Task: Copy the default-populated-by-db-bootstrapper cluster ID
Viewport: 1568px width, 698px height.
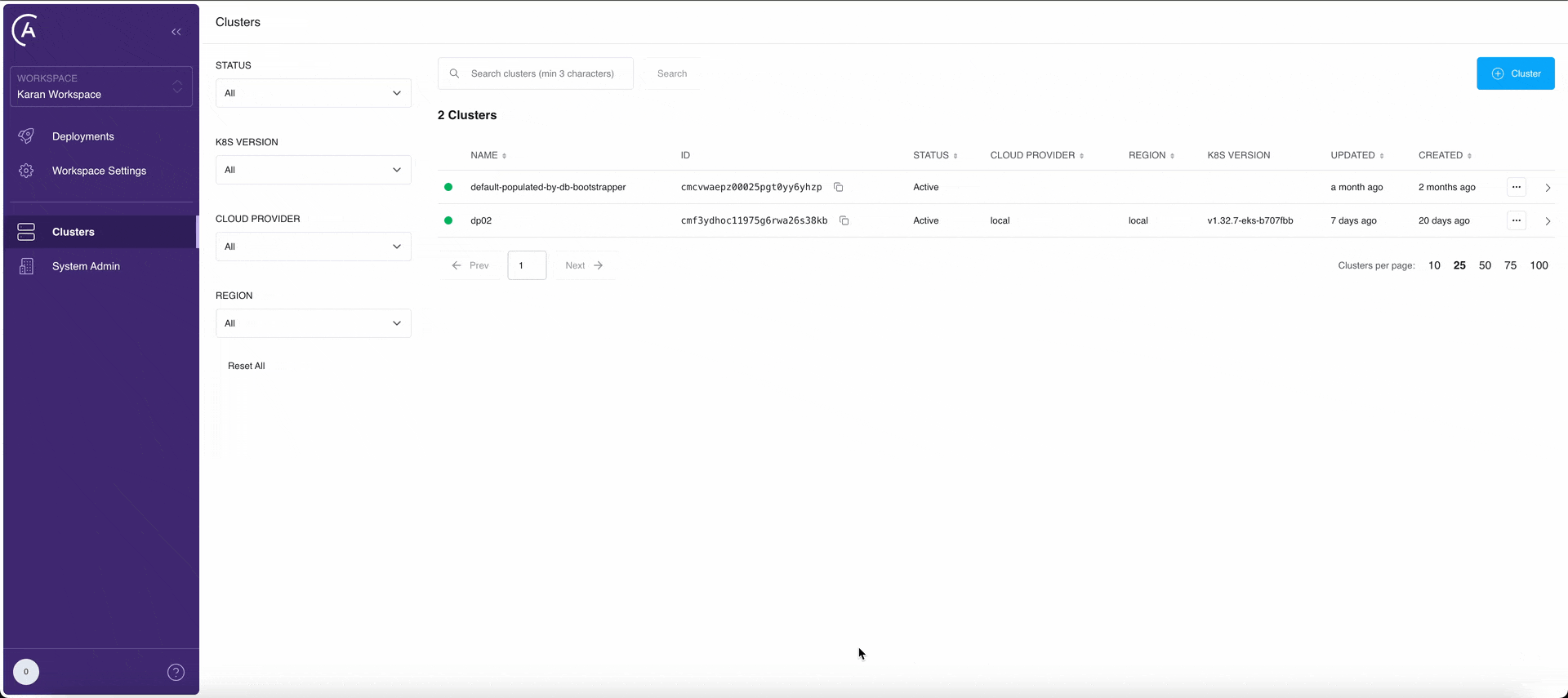Action: pos(838,187)
